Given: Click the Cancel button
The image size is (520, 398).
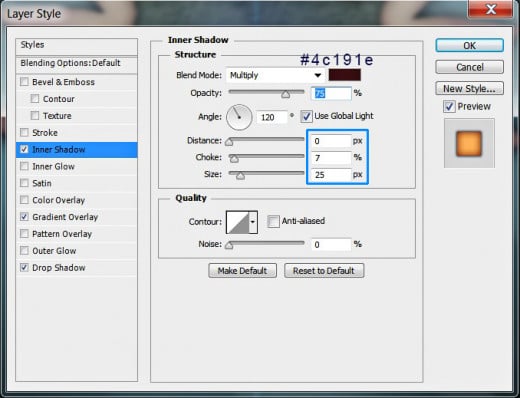Looking at the screenshot, I should pos(469,67).
